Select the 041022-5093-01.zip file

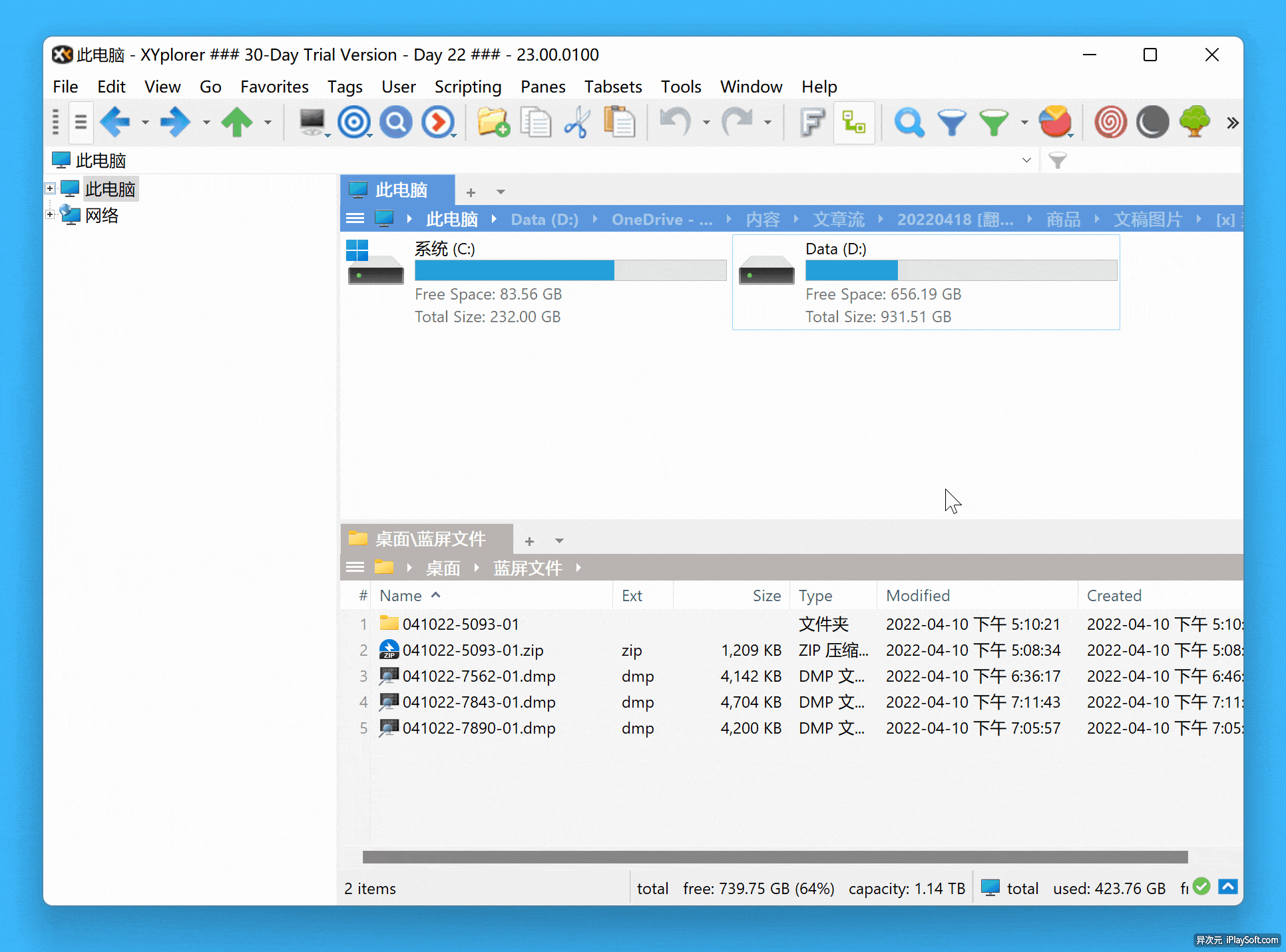(x=473, y=650)
